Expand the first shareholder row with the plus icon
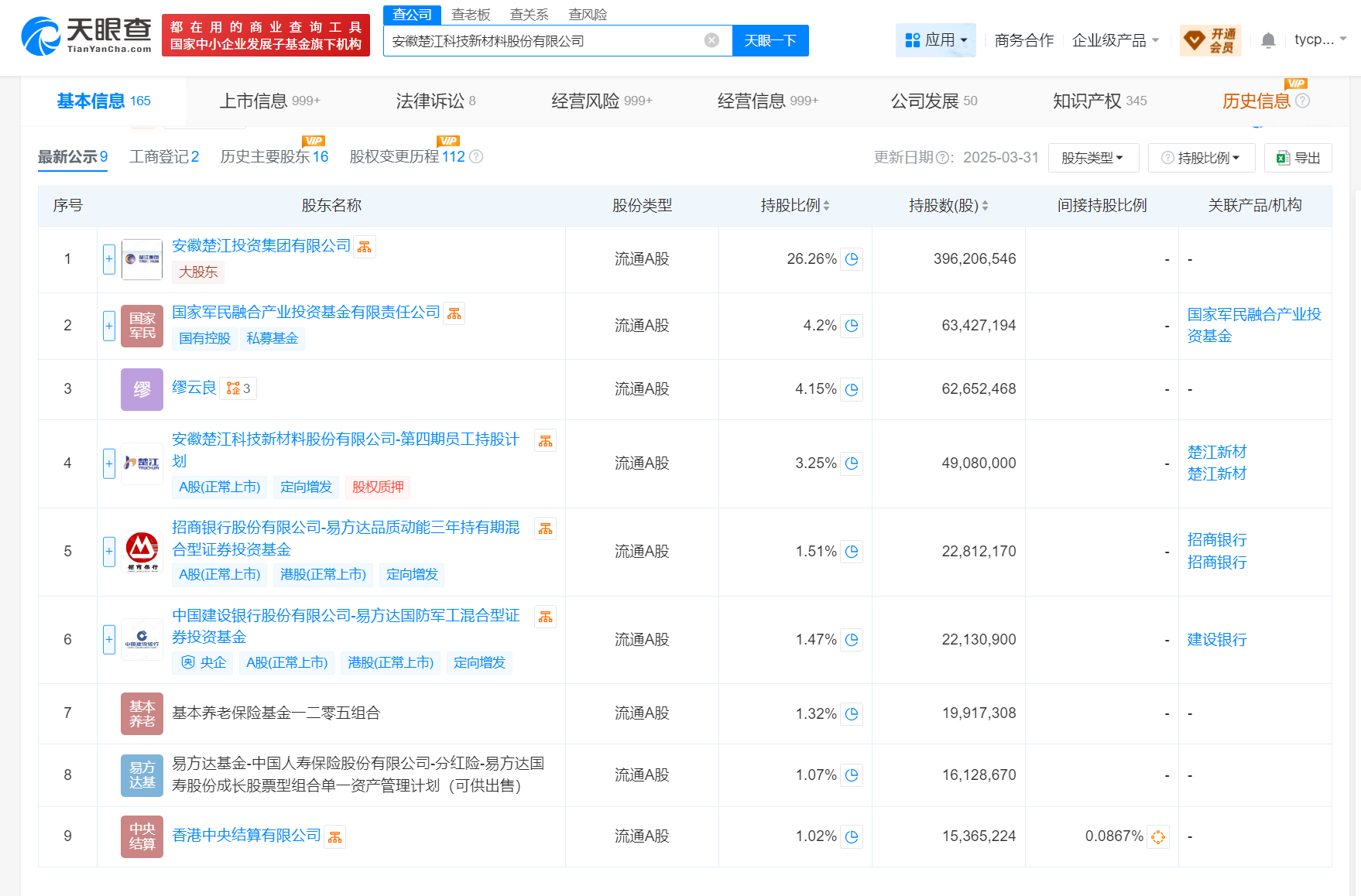This screenshot has height=896, width=1361. [108, 259]
